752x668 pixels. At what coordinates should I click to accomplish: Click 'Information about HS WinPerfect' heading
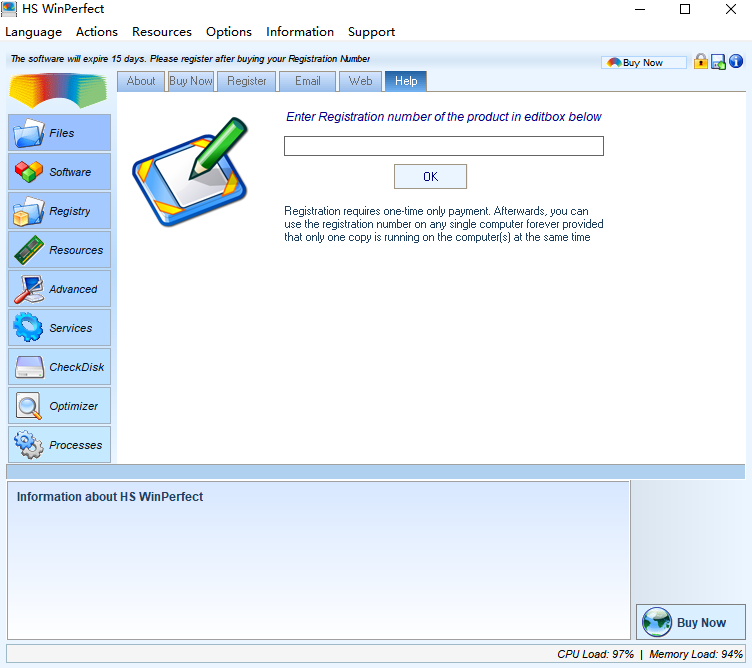(110, 497)
